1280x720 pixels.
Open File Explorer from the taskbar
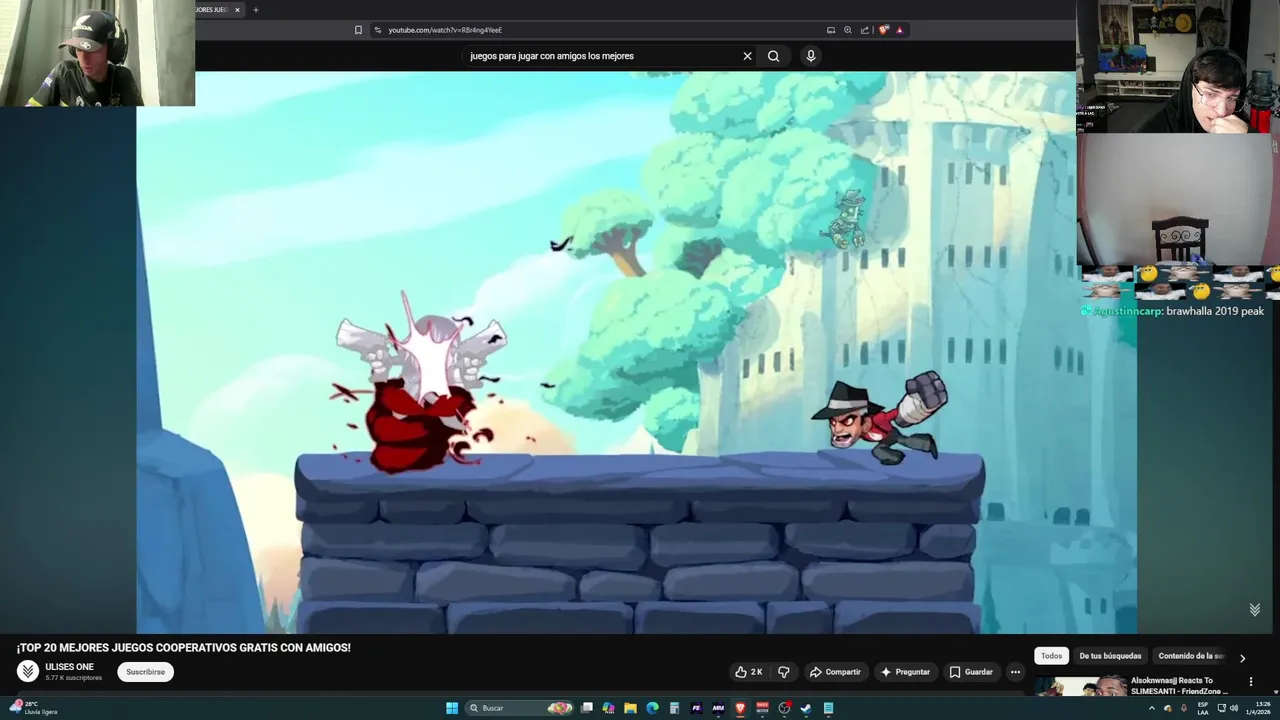pos(630,708)
